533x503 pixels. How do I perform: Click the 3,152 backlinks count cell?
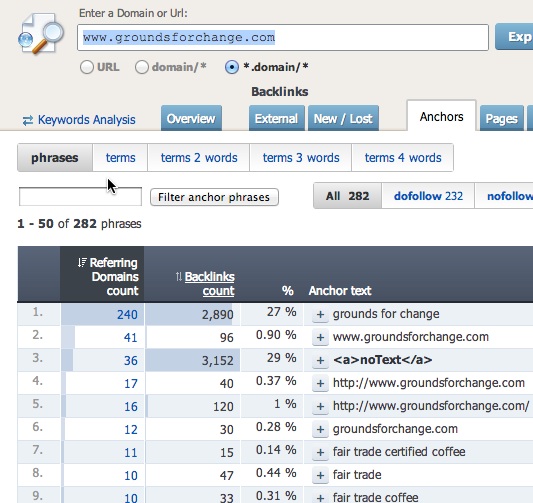[193, 360]
